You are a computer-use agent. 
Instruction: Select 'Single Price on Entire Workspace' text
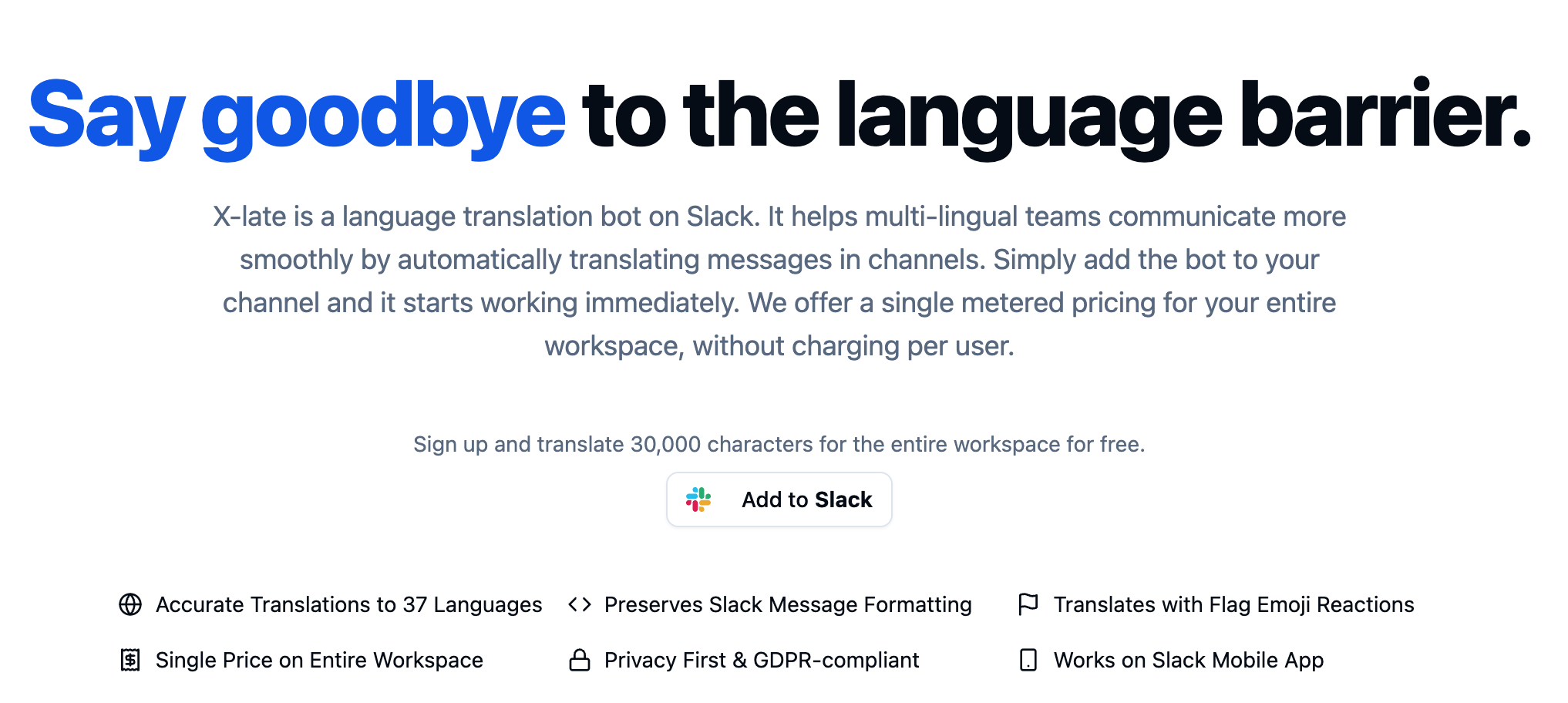[x=319, y=661]
